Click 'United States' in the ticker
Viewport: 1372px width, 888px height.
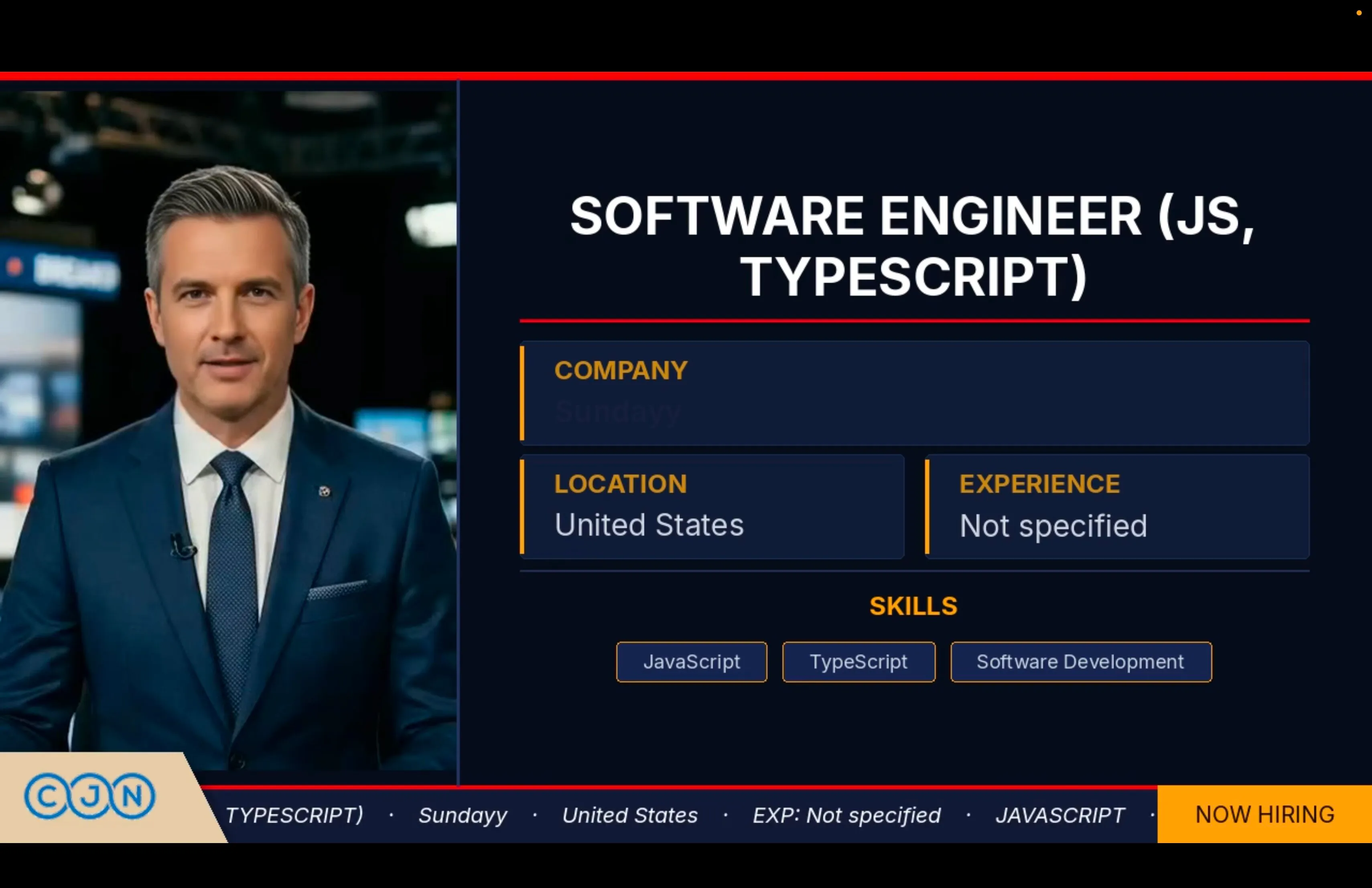point(629,815)
